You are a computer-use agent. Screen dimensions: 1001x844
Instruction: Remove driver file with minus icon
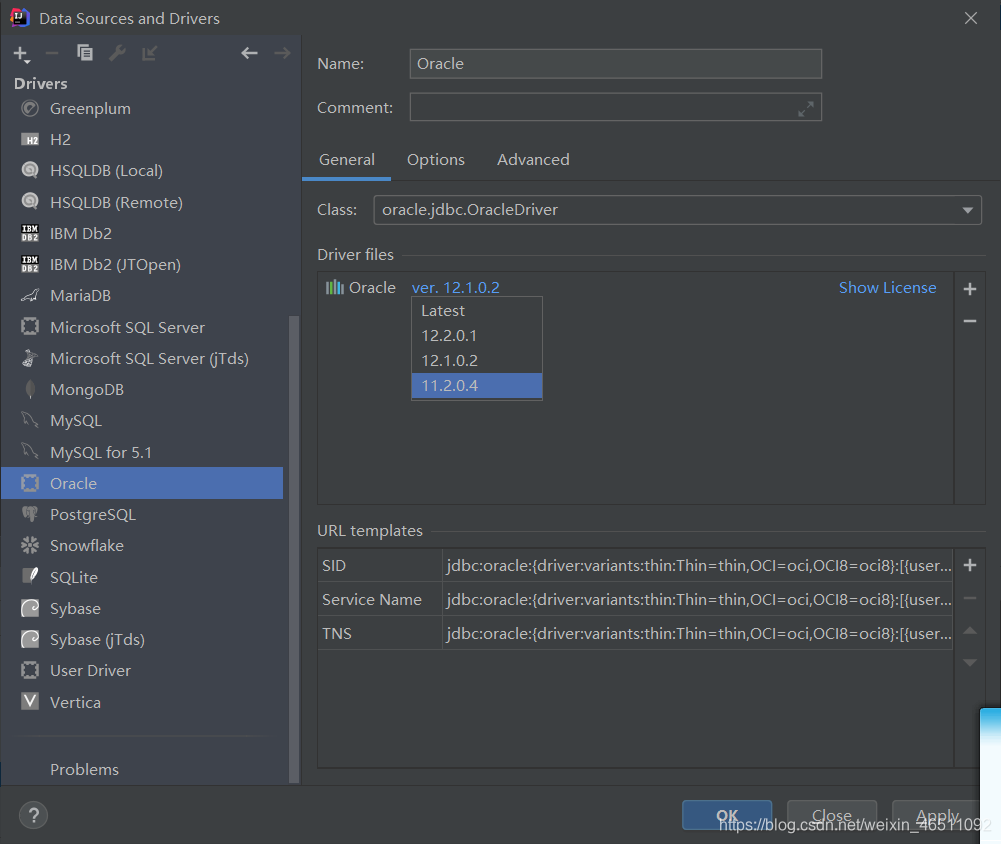(970, 321)
